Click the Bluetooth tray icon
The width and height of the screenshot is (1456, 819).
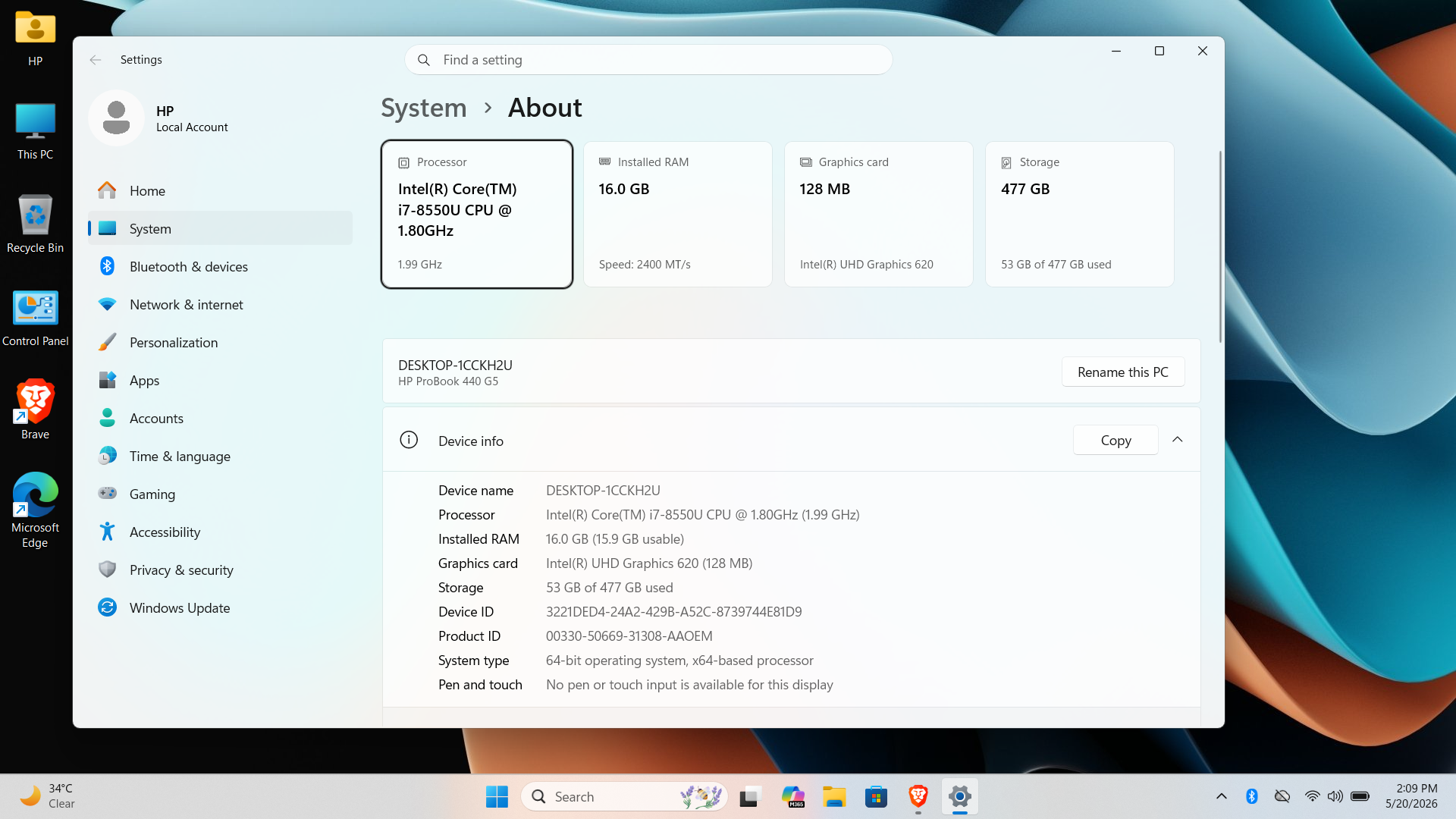[1252, 796]
